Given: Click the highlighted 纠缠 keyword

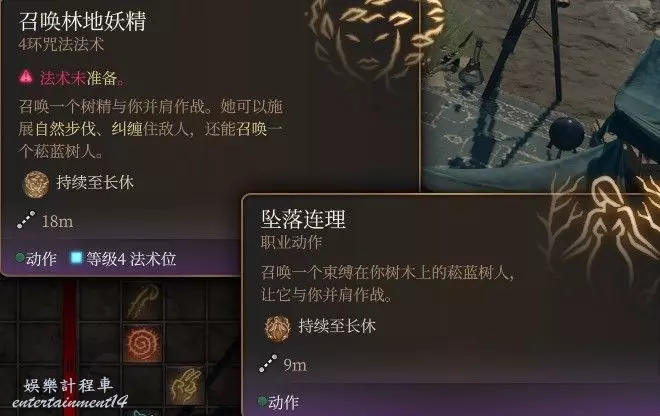Looking at the screenshot, I should pyautogui.click(x=127, y=129).
